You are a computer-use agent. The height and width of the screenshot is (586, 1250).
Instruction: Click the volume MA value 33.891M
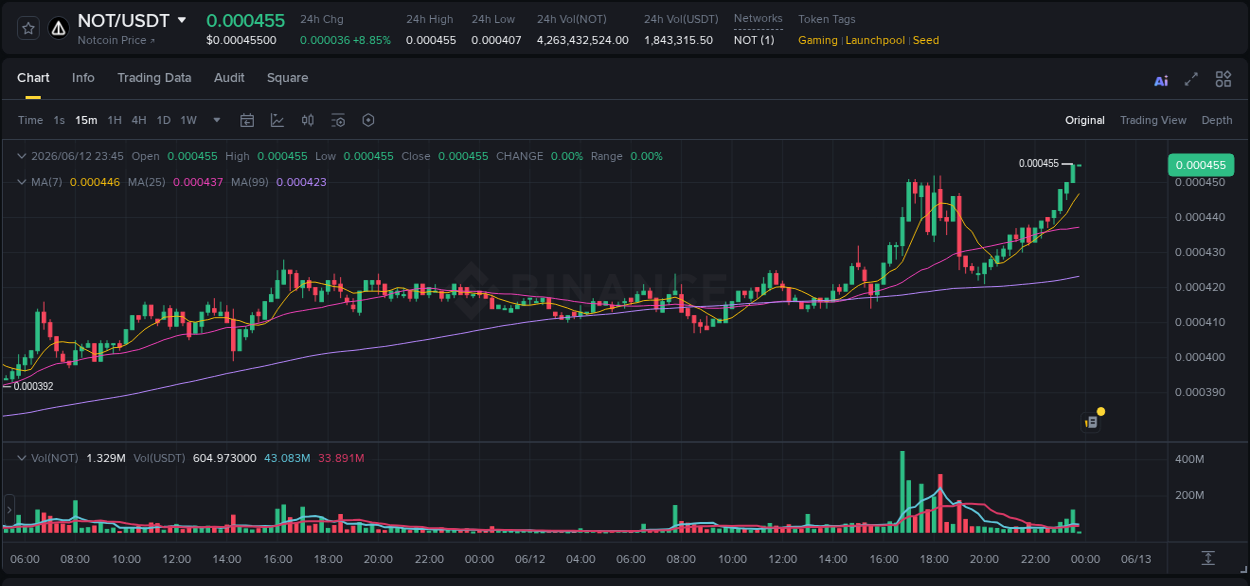coord(341,458)
